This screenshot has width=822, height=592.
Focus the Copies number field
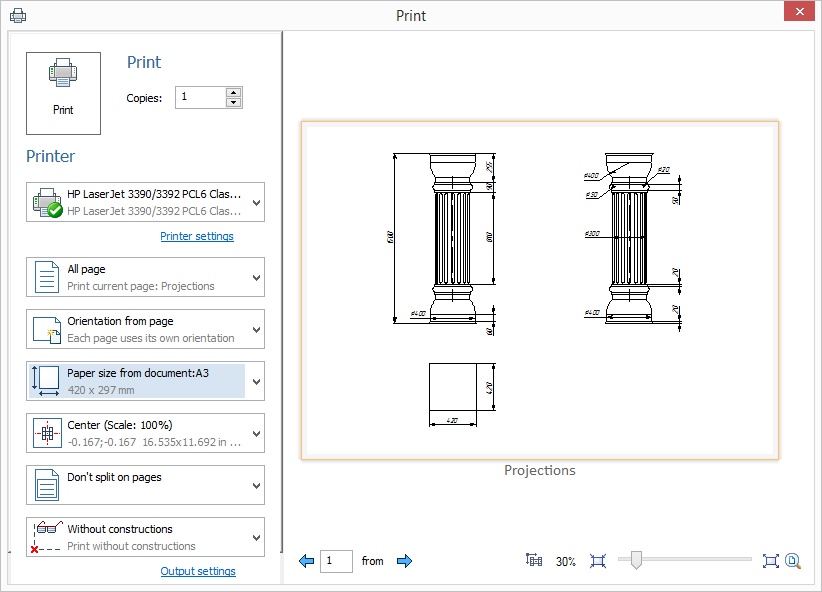[200, 97]
